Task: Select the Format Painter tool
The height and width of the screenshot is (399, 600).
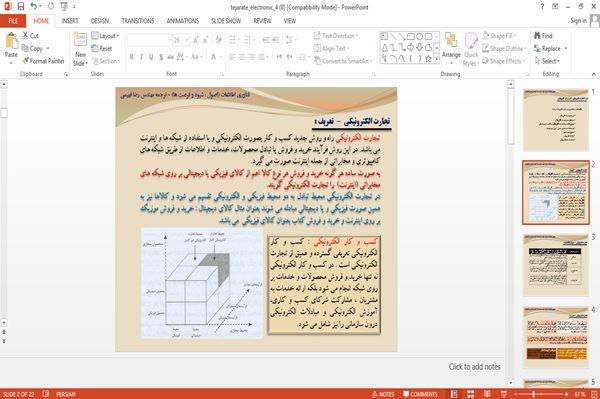Action: pos(43,61)
